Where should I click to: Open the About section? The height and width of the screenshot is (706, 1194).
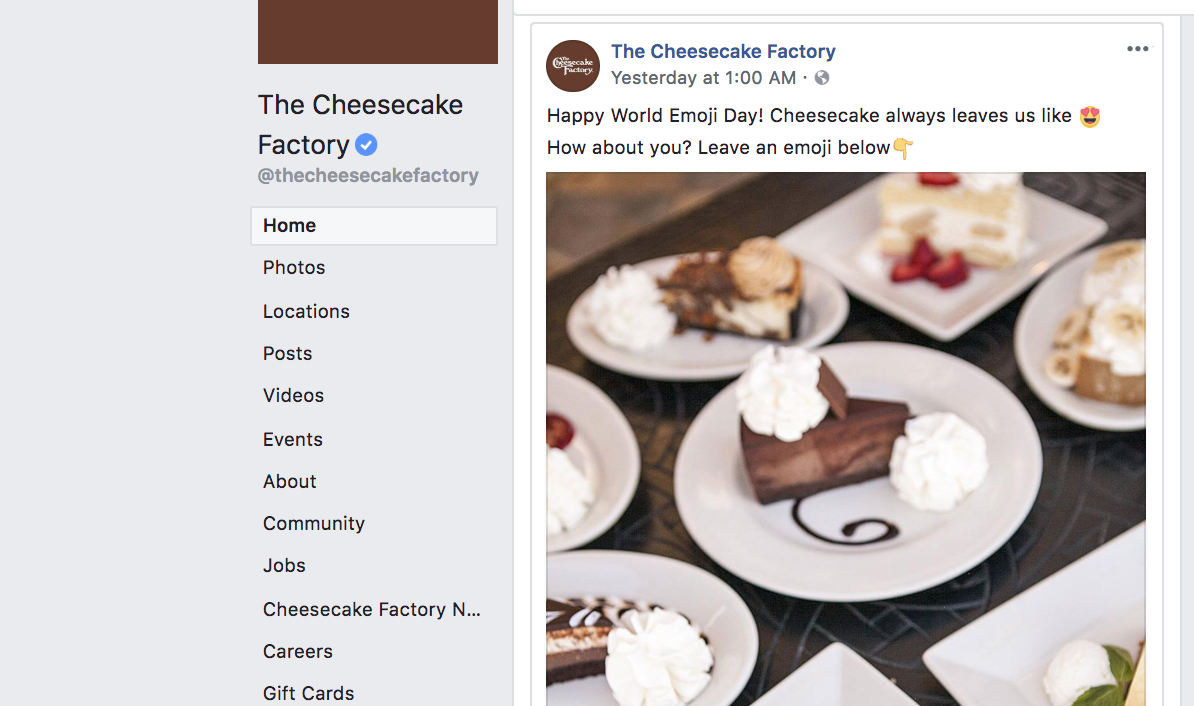pos(289,481)
